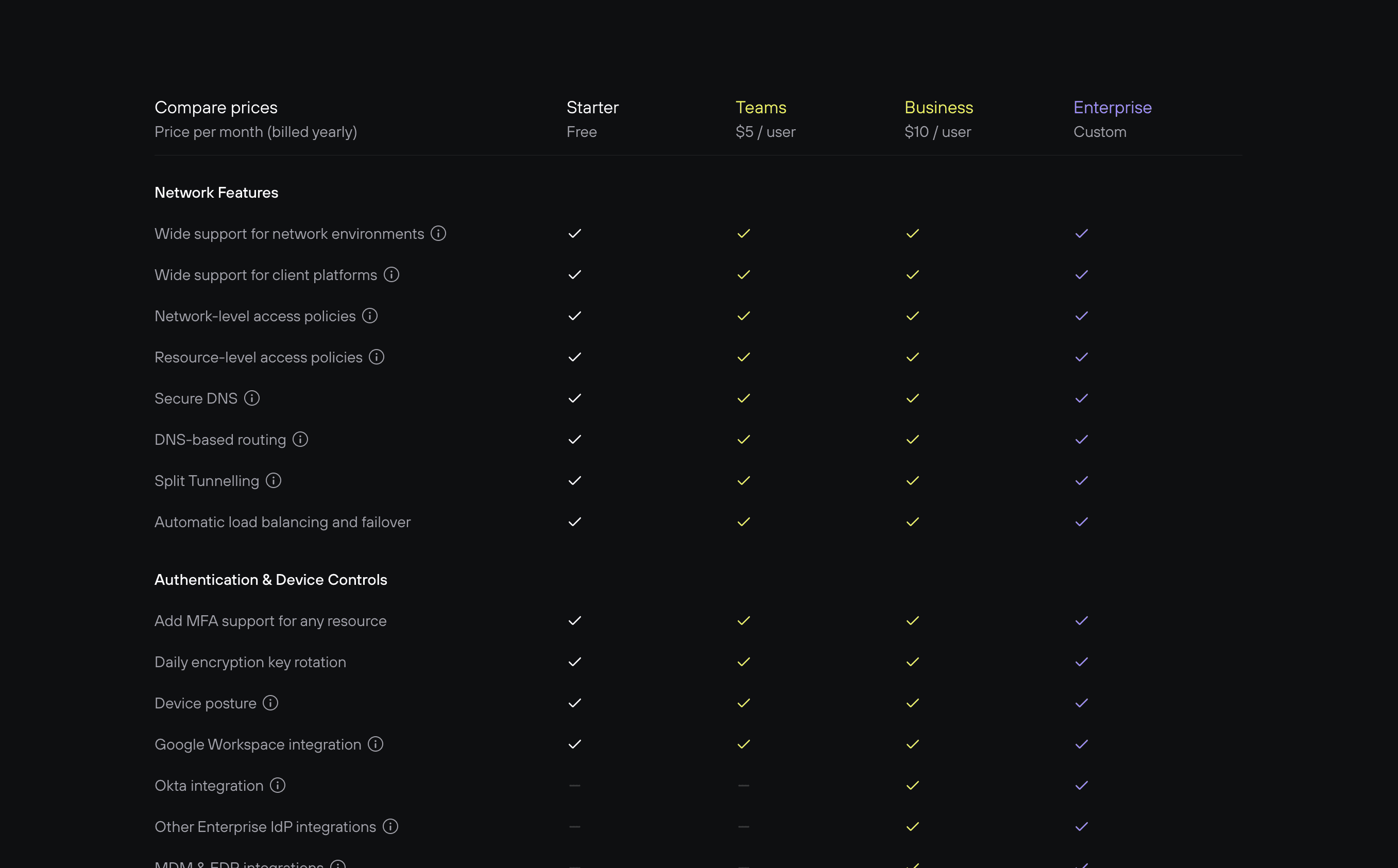Click info icon next to Network-level access policies

coord(370,316)
